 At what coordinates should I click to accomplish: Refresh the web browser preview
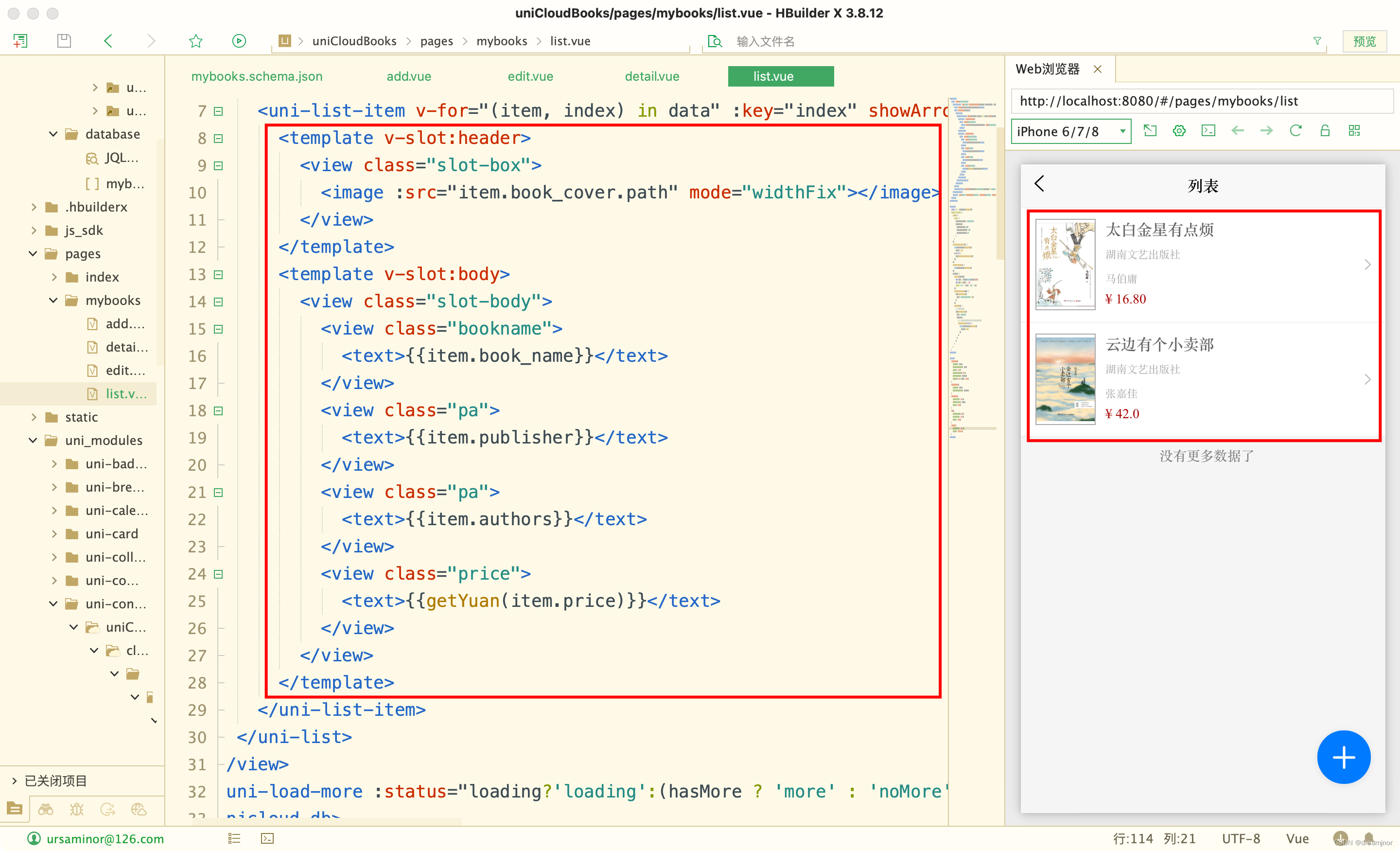[x=1295, y=131]
